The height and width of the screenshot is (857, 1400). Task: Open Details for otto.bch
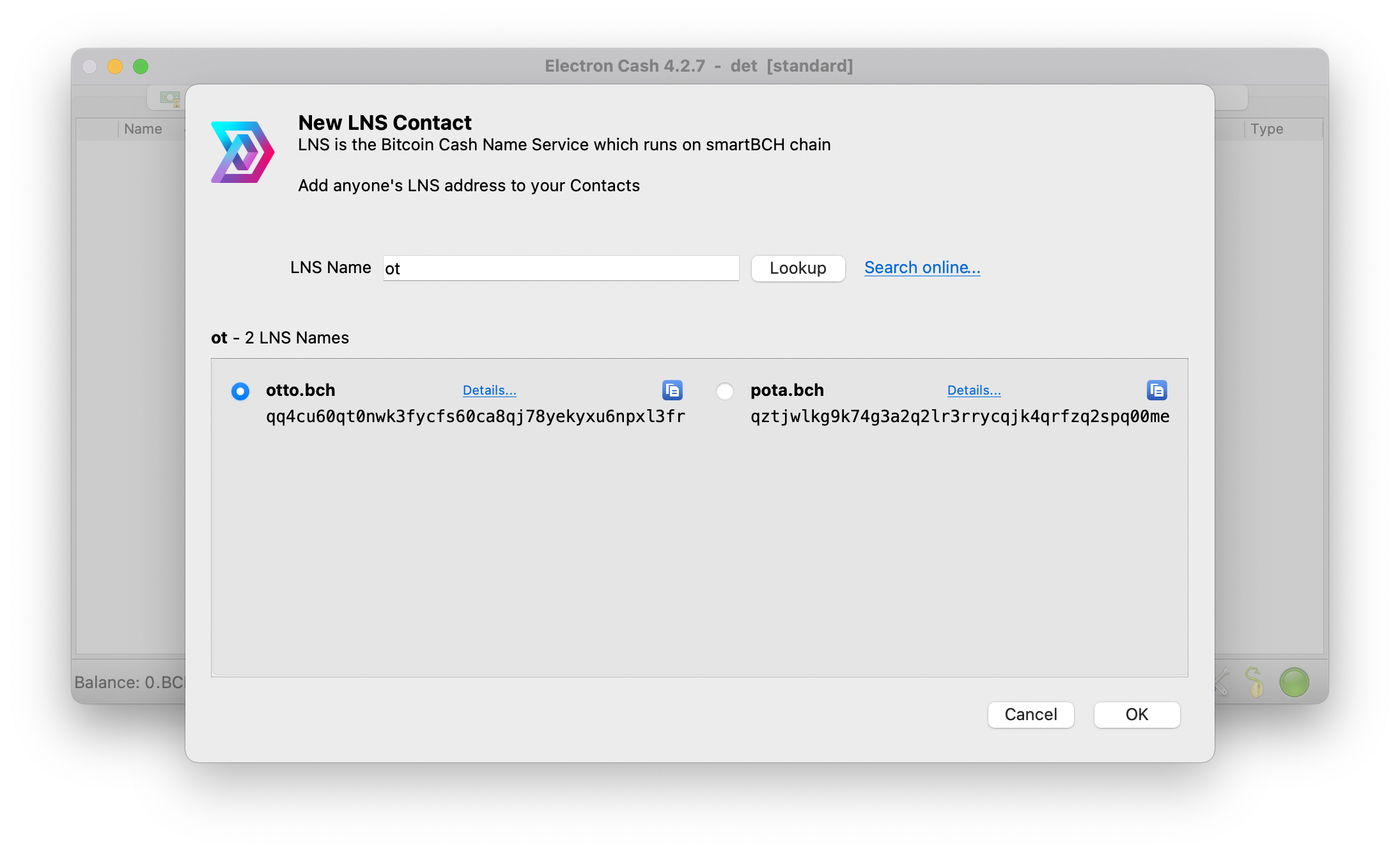(490, 390)
